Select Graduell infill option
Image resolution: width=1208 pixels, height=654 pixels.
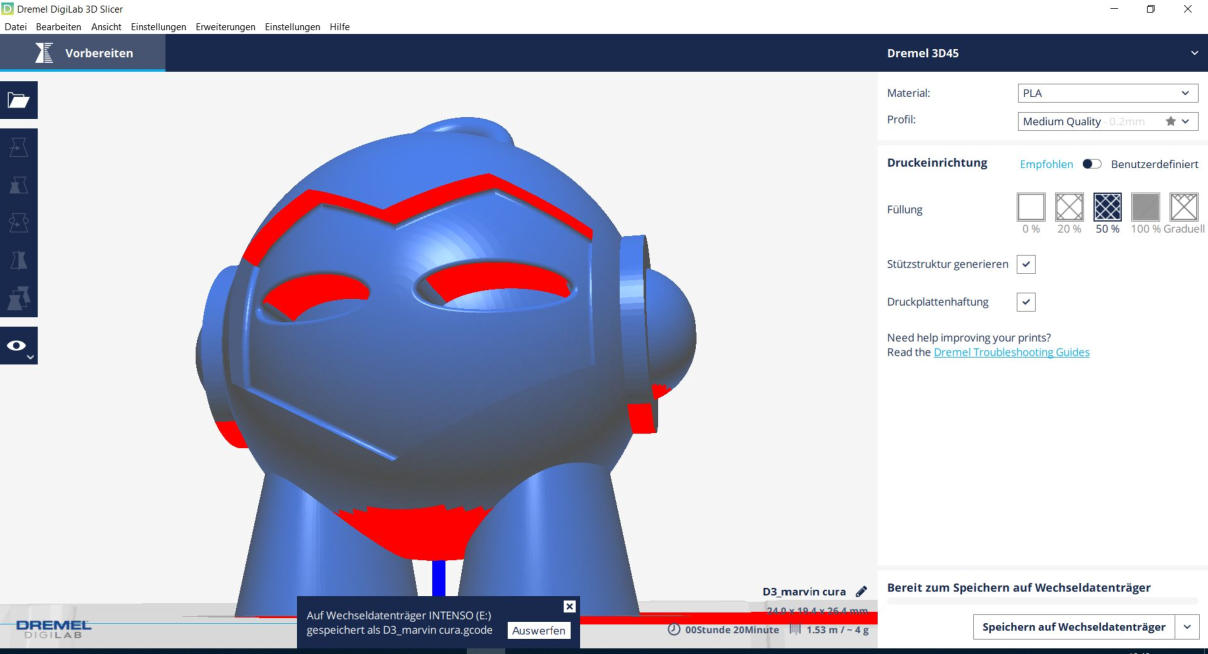pos(1184,207)
